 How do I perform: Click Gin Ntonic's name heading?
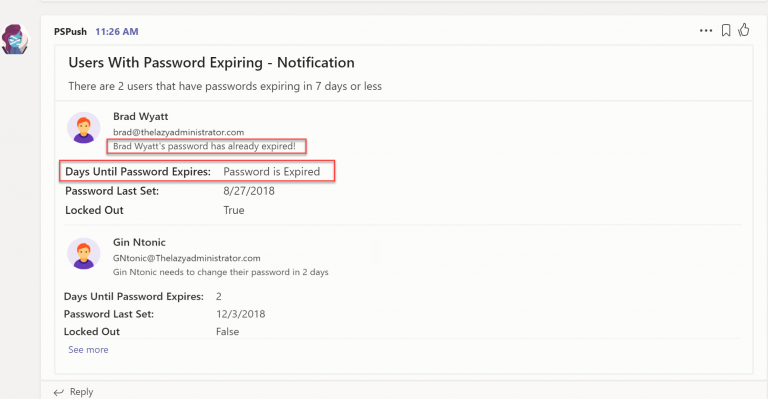click(139, 242)
